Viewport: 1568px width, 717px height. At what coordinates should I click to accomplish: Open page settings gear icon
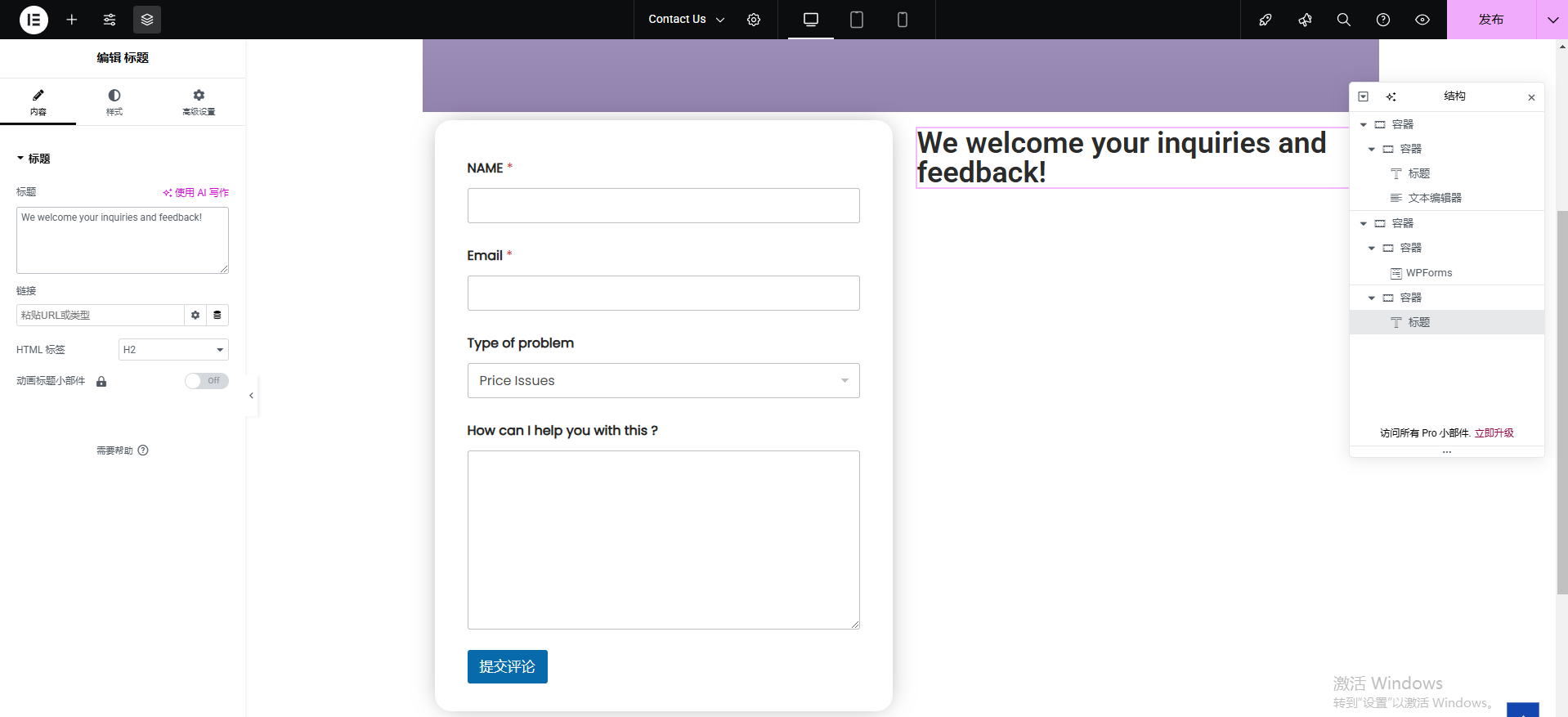point(754,20)
